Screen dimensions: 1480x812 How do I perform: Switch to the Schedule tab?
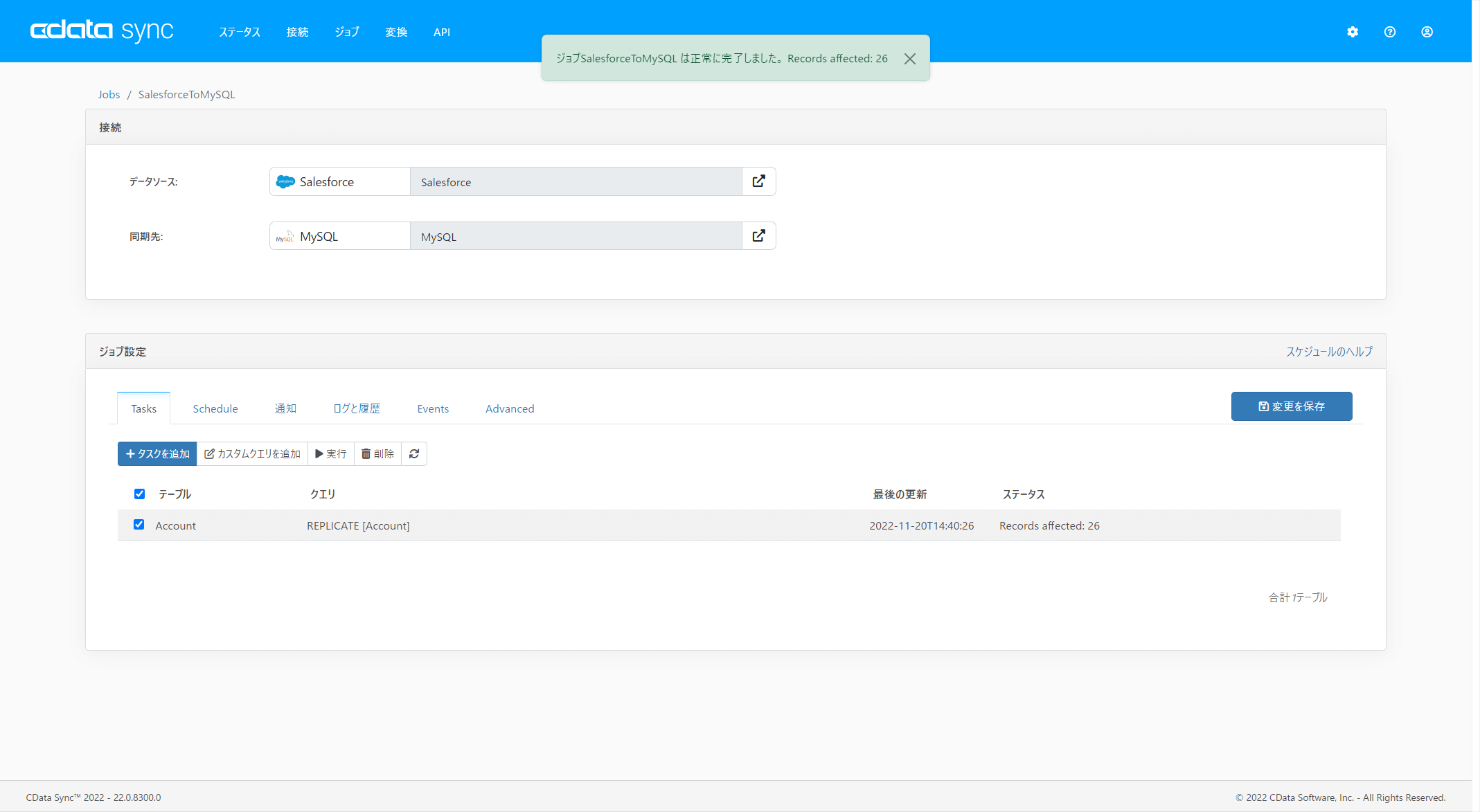click(x=215, y=409)
